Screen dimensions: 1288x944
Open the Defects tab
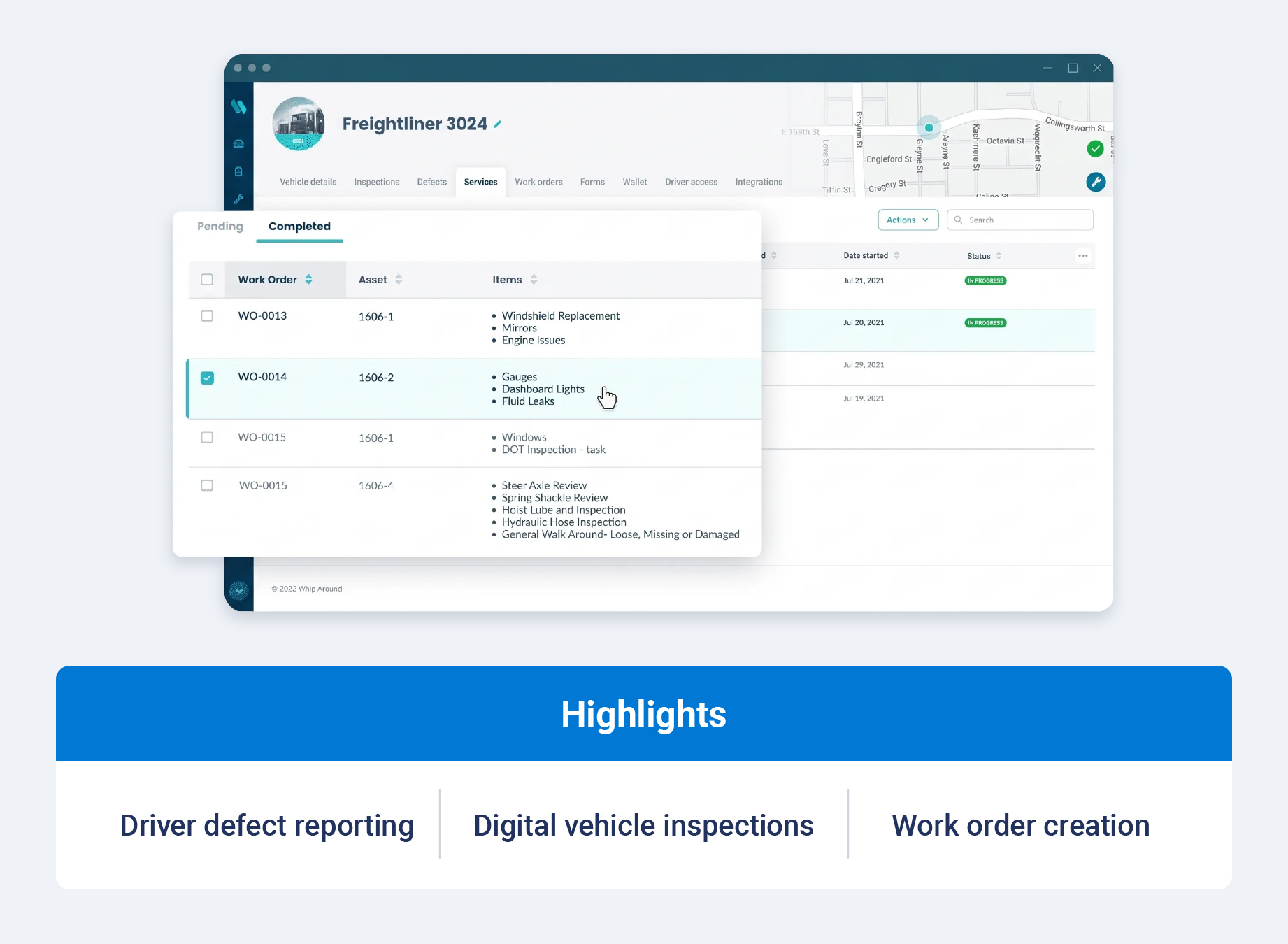click(x=431, y=182)
